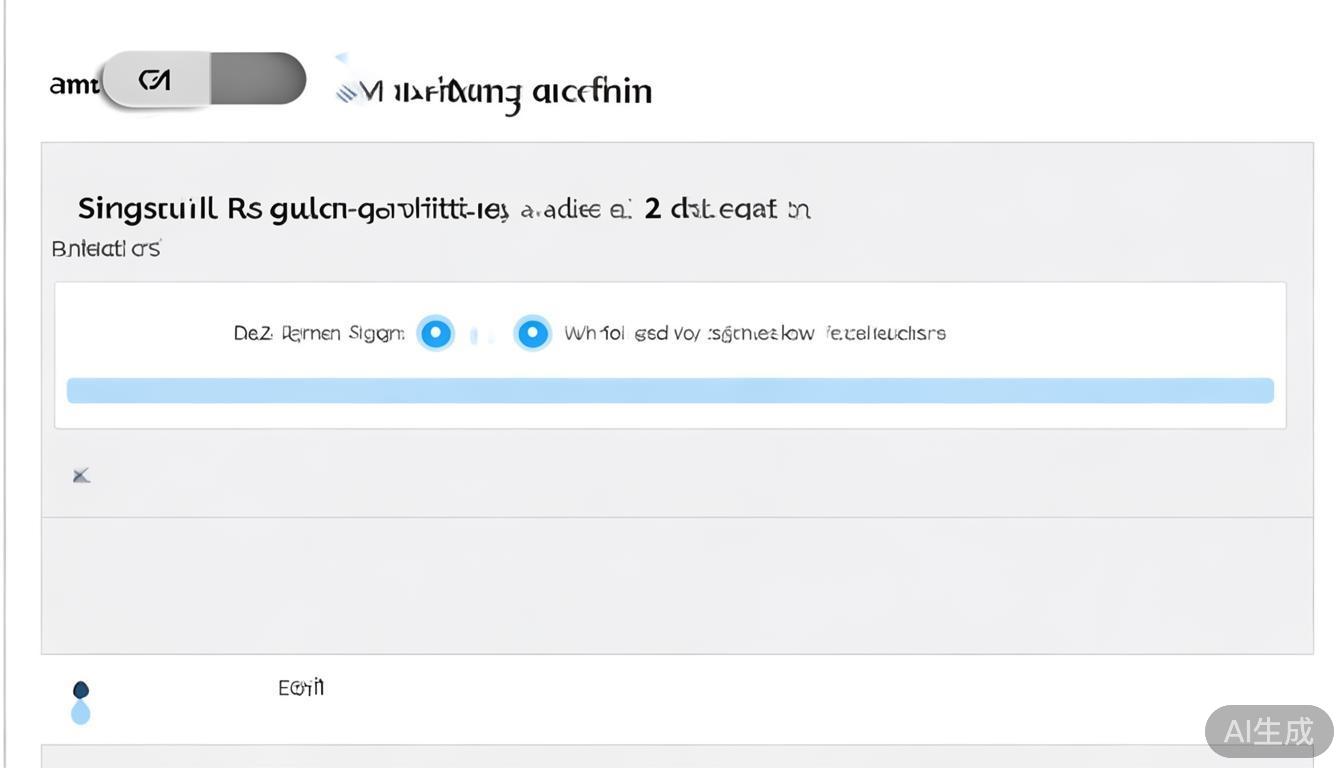1344x768 pixels.
Task: Click the "AI生成" badge
Action: click(x=1268, y=731)
